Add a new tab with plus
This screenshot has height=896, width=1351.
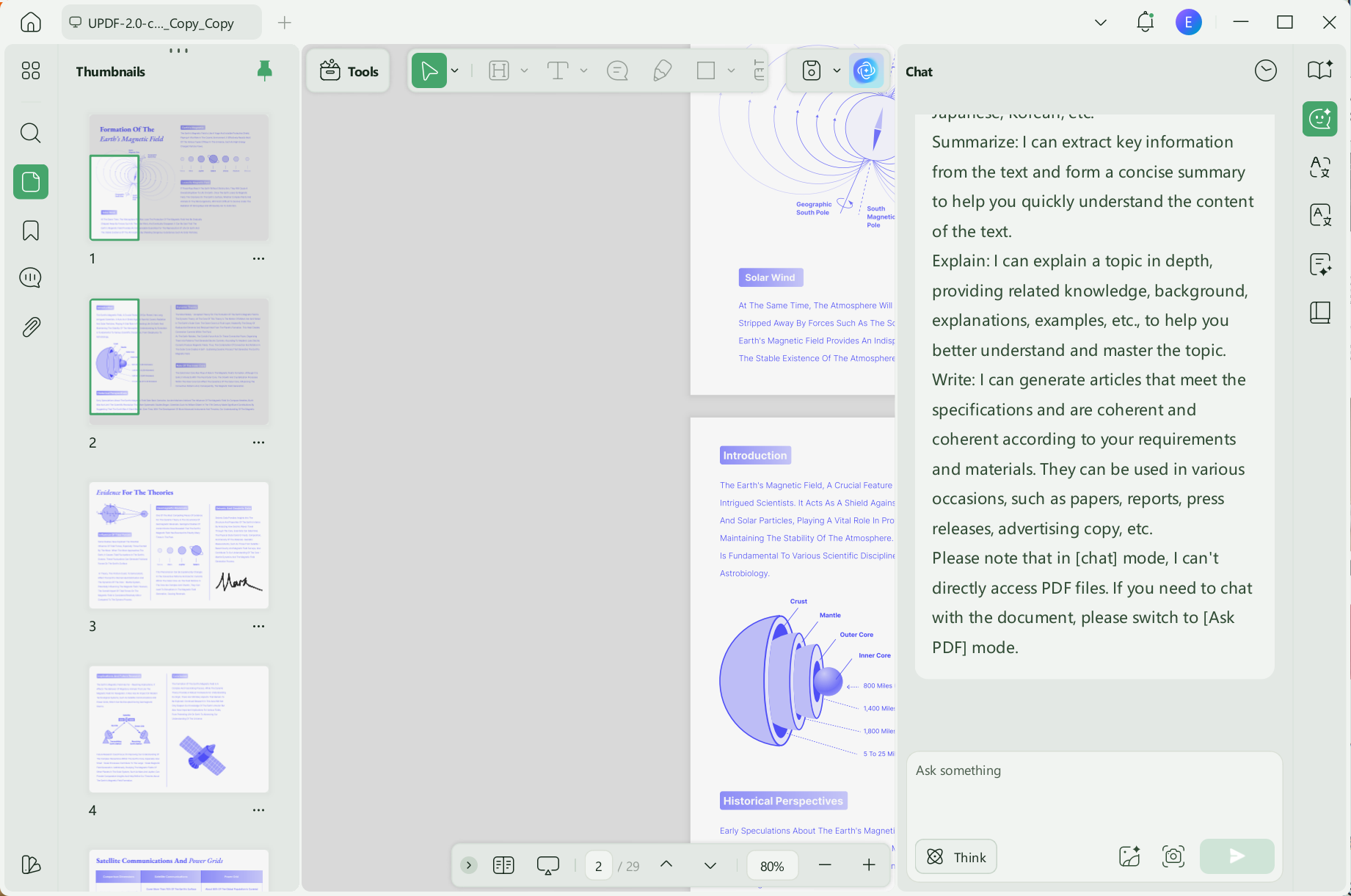285,23
